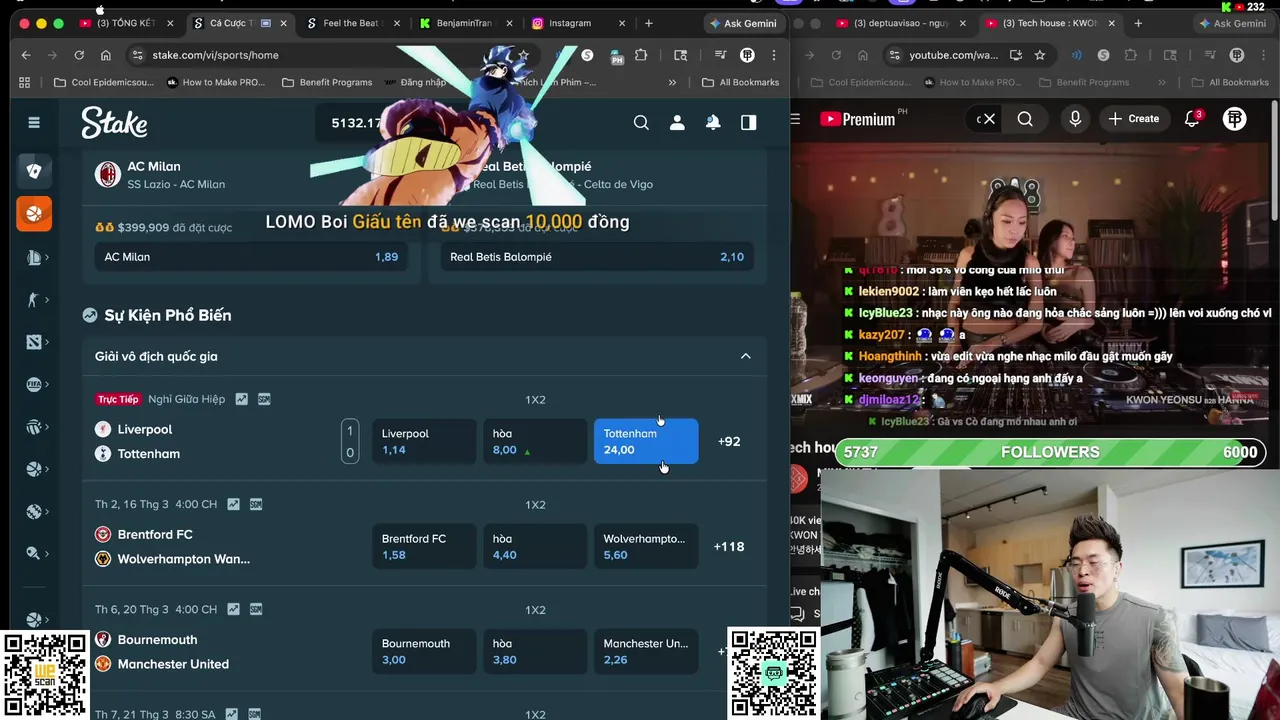Open Benefit Programs bookmark folder in left window

327,82
